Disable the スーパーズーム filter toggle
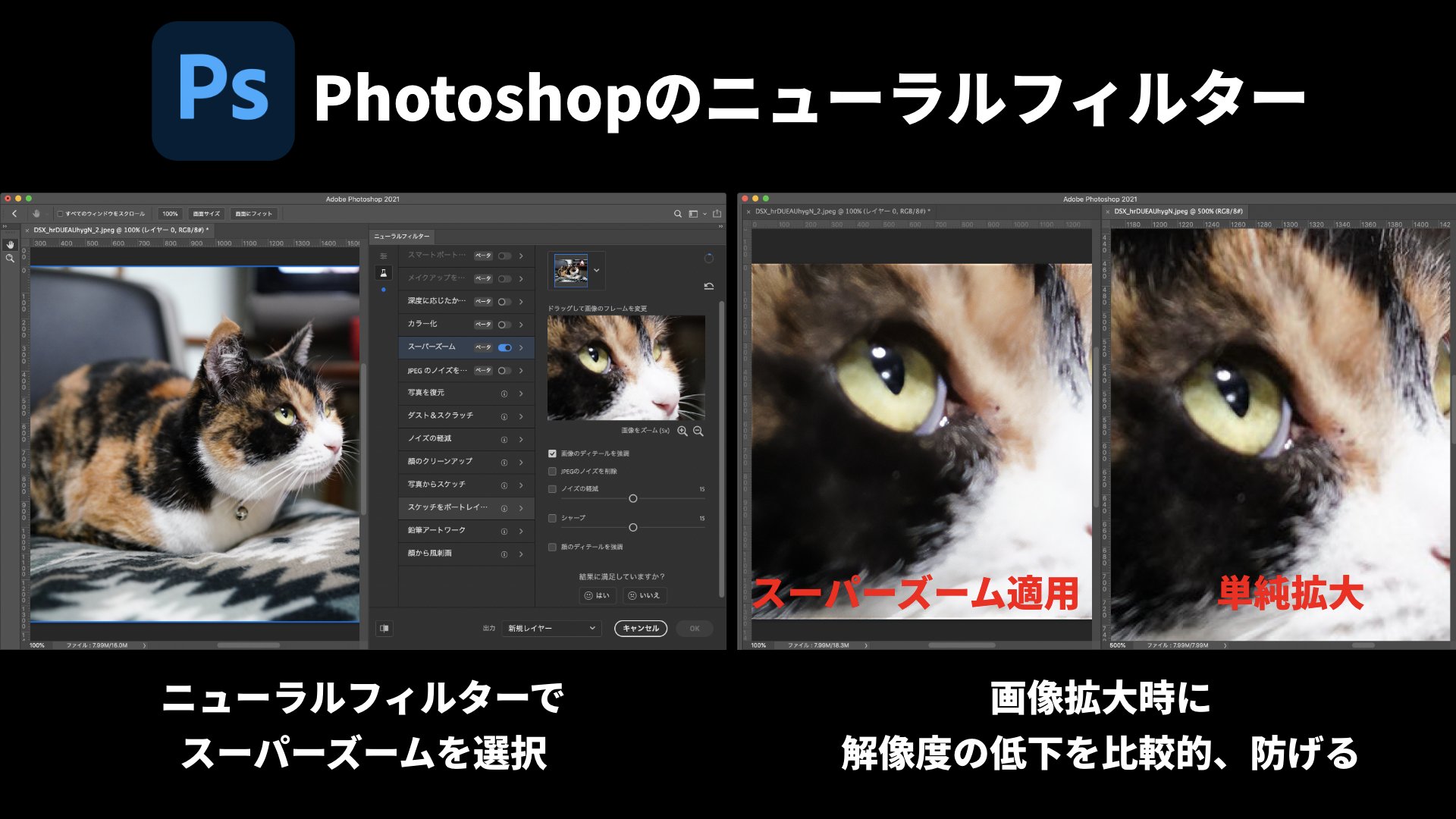This screenshot has width=1456, height=819. tap(504, 347)
